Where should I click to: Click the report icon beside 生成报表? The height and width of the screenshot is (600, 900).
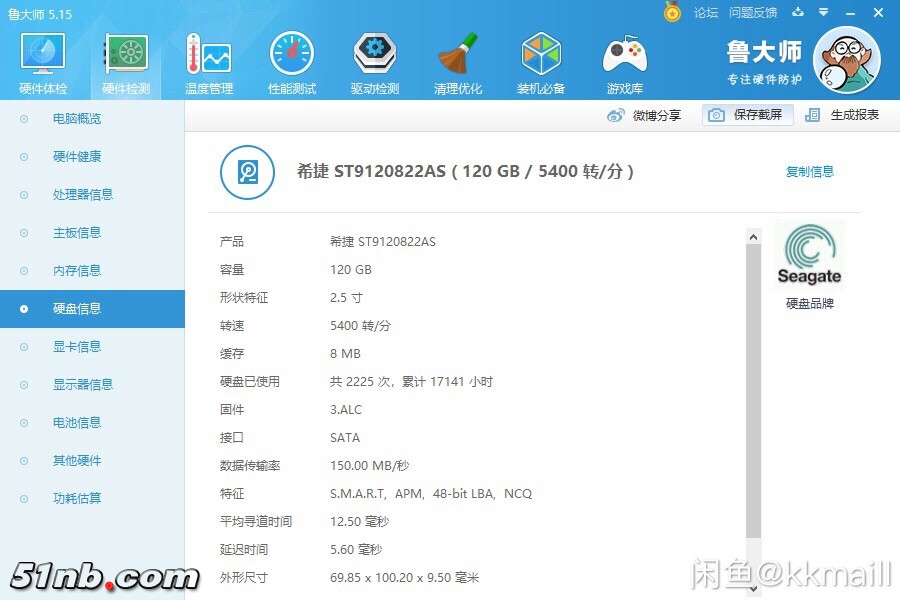(812, 115)
